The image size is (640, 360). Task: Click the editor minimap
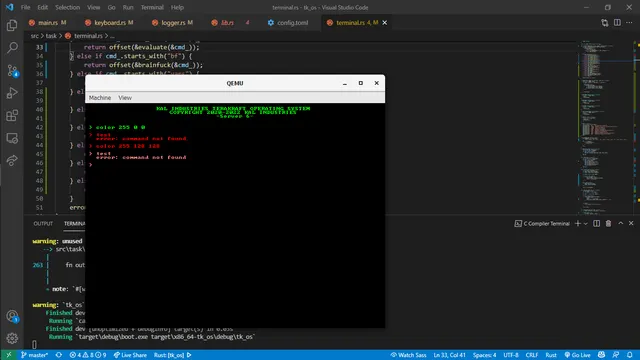point(604,127)
